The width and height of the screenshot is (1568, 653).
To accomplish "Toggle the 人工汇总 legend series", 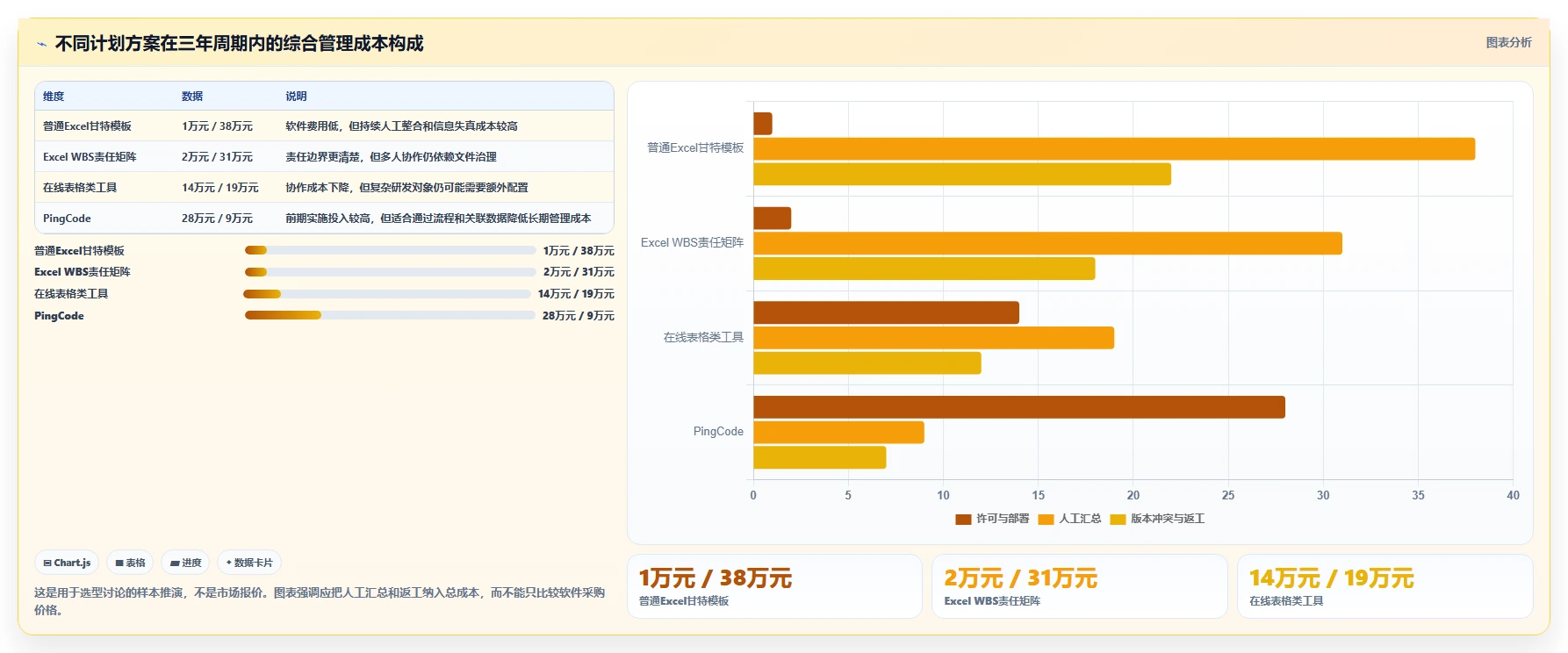I will point(1069,519).
